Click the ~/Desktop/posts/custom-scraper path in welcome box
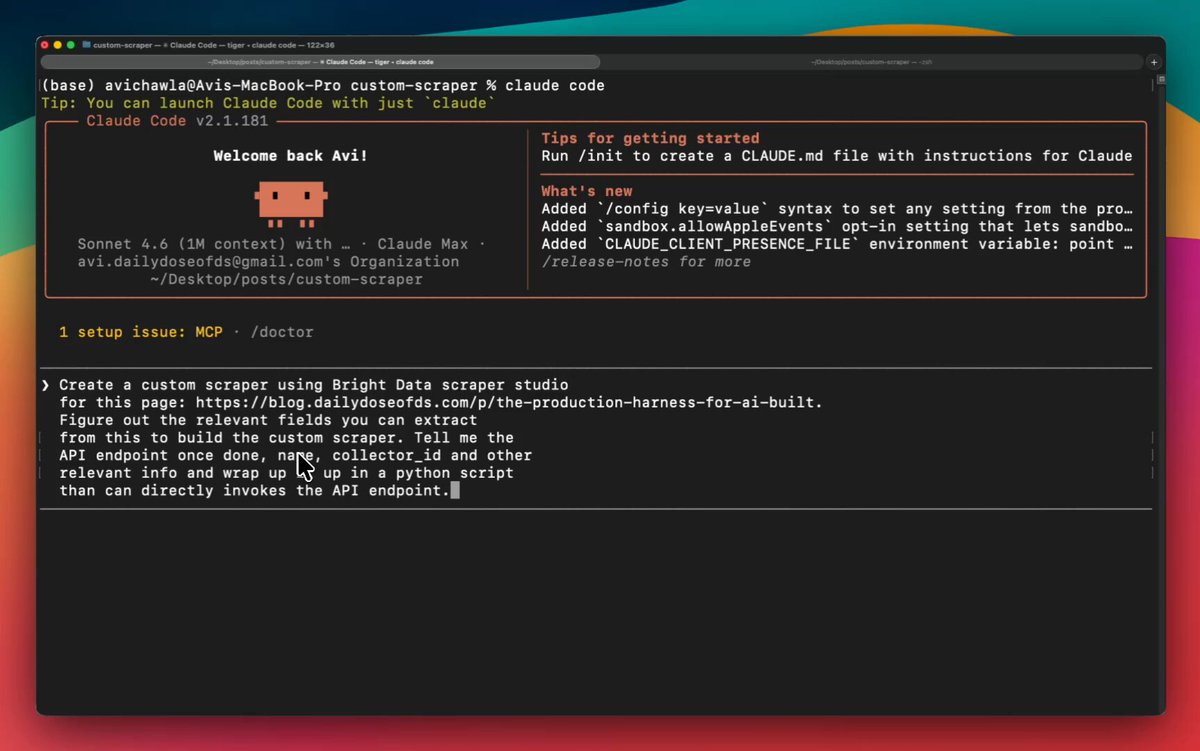The image size is (1200, 751). pos(286,280)
